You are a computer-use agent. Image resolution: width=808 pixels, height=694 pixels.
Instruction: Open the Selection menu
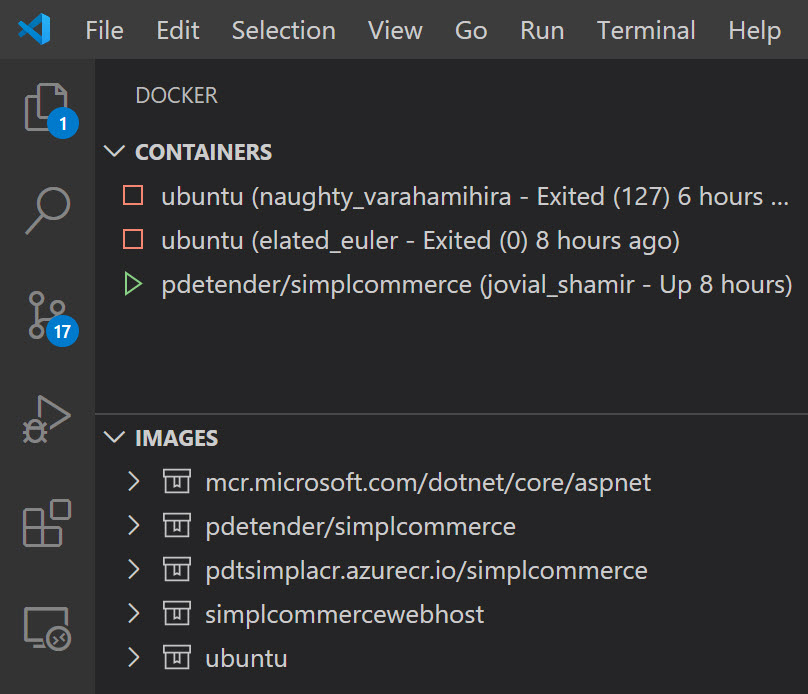click(x=283, y=30)
